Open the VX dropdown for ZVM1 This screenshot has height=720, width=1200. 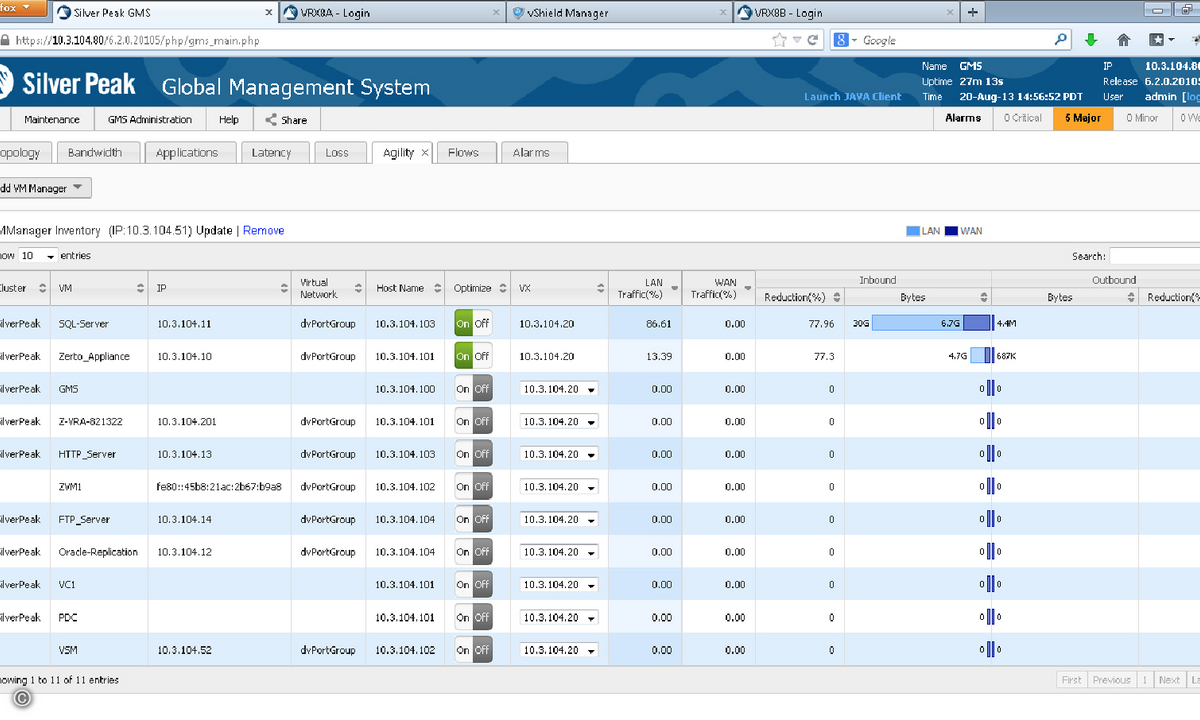click(x=558, y=487)
